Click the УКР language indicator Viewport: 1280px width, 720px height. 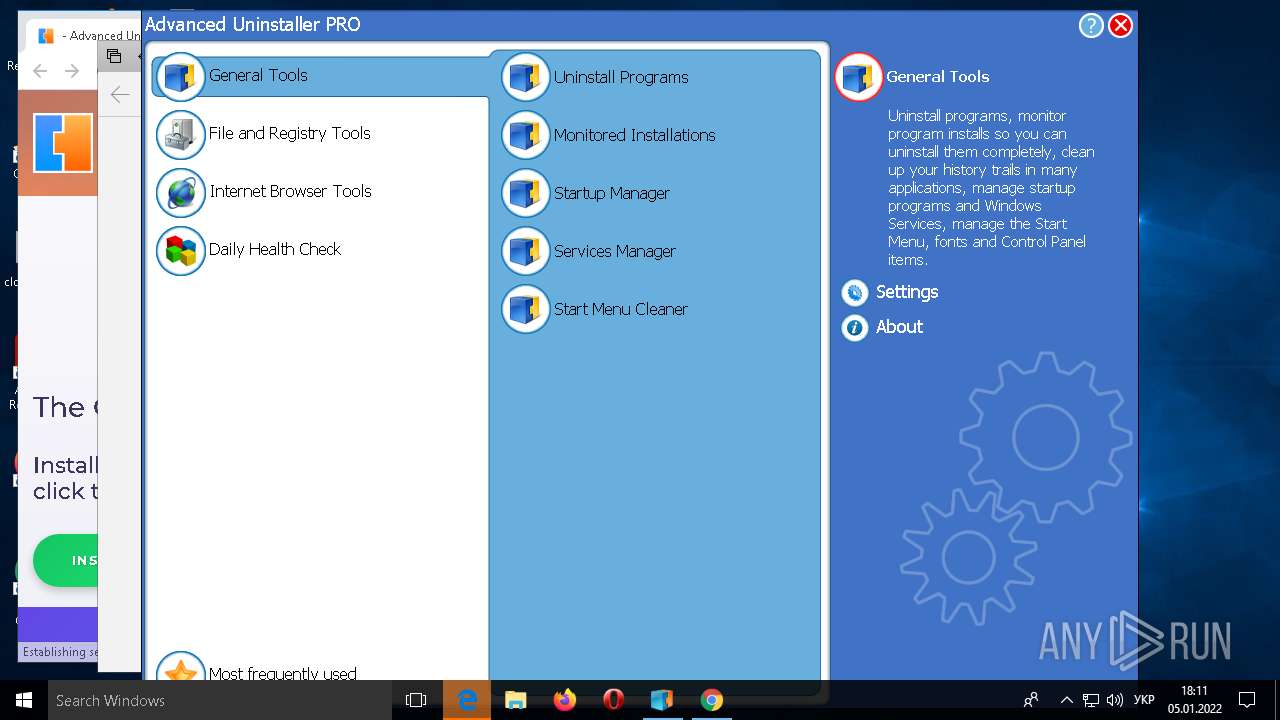pos(1145,700)
